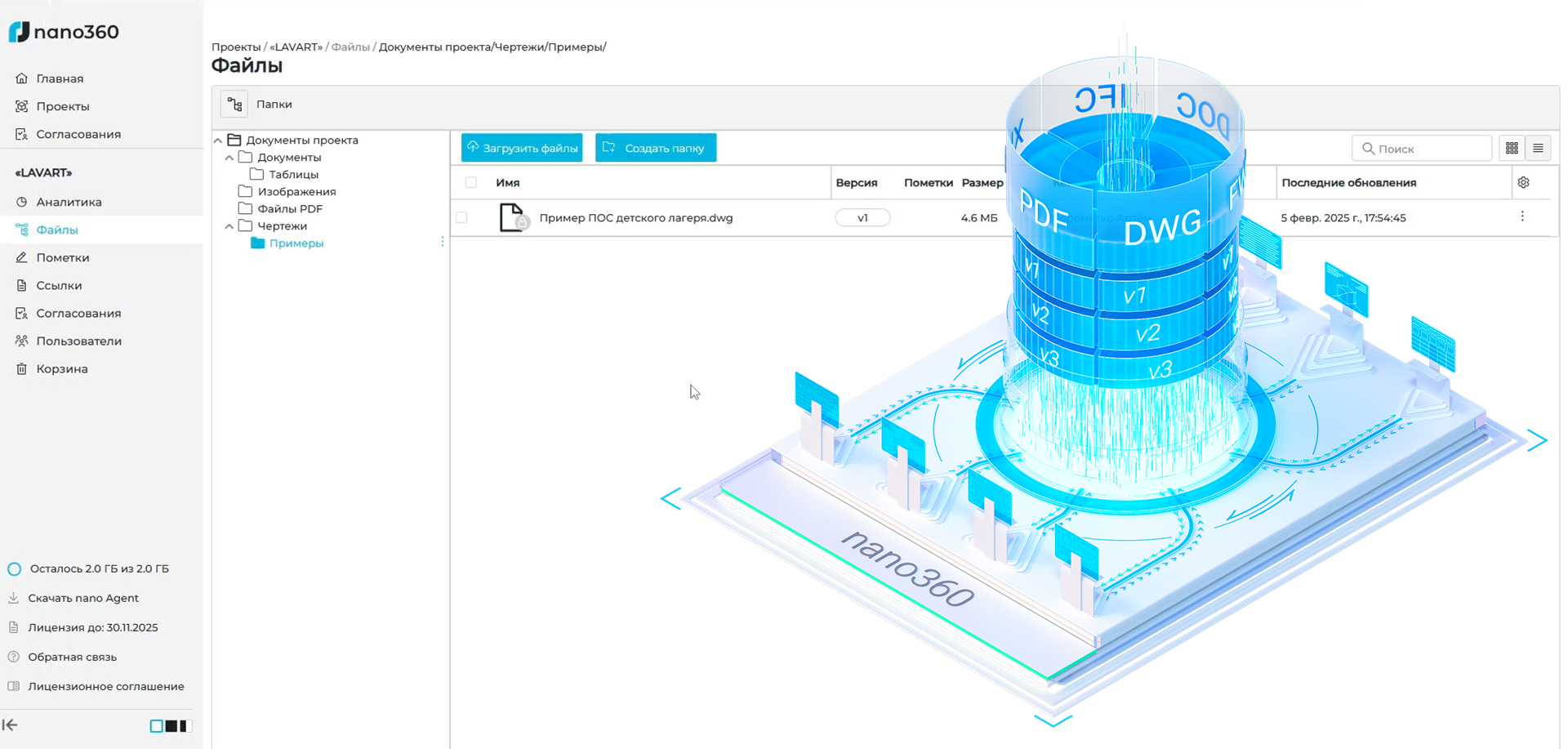Click Проекты breadcrumb link
The width and height of the screenshot is (1568, 749).
pos(236,47)
